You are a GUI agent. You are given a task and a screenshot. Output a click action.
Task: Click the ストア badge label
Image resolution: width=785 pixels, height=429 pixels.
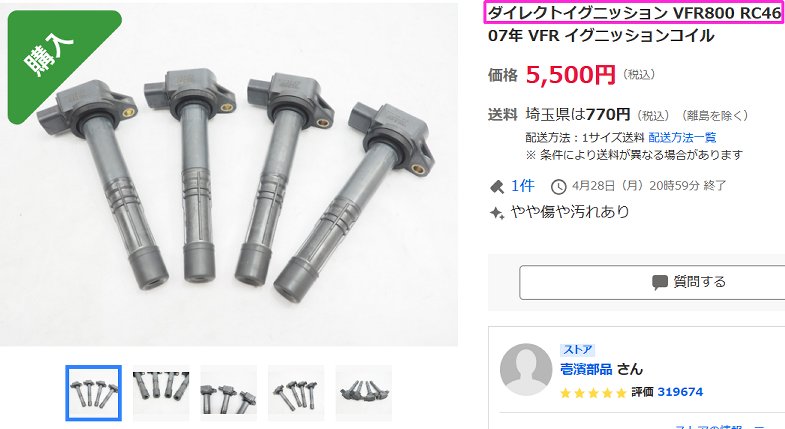pos(578,349)
